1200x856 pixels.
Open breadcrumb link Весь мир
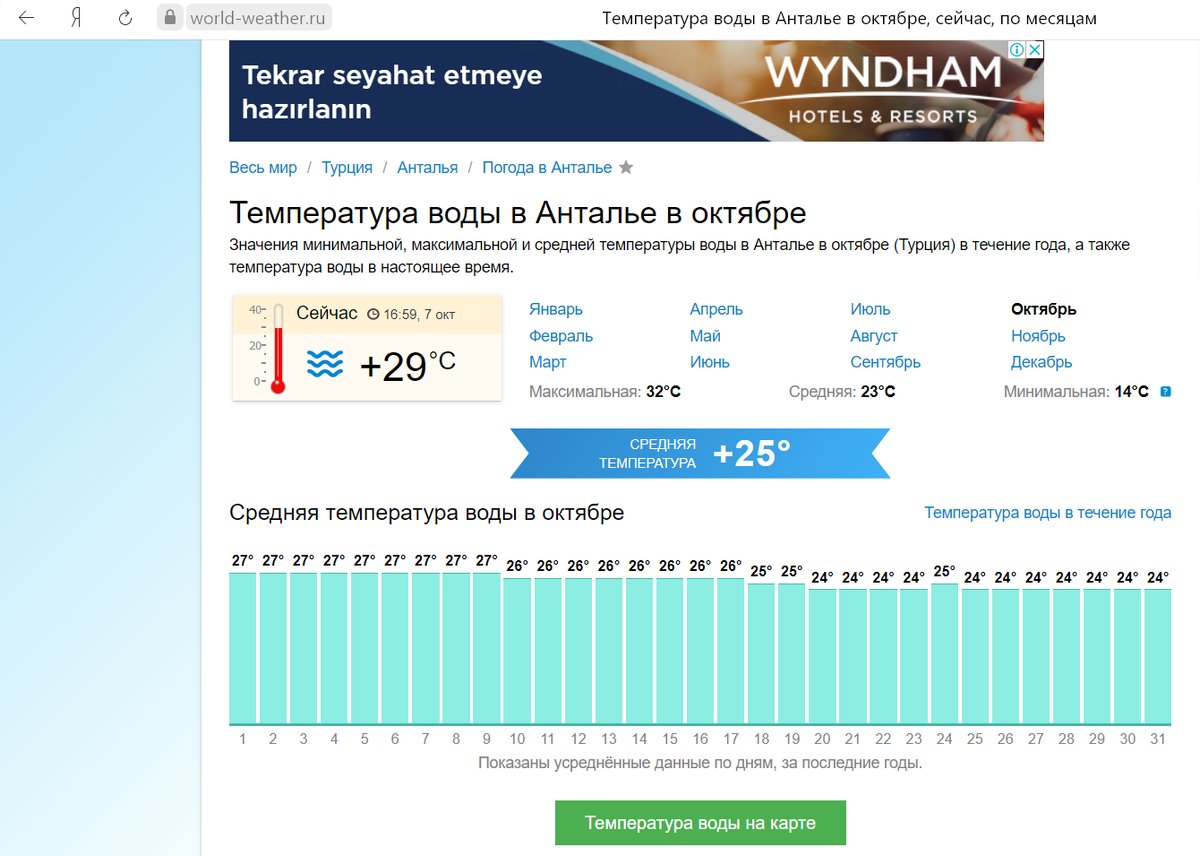click(x=263, y=167)
